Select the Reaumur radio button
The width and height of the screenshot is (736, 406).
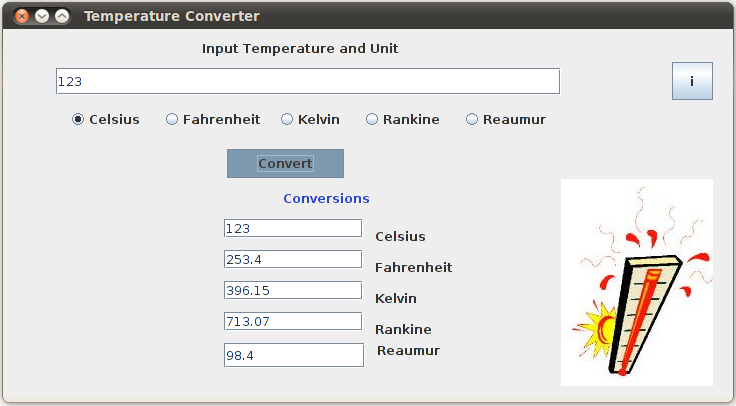coord(506,119)
